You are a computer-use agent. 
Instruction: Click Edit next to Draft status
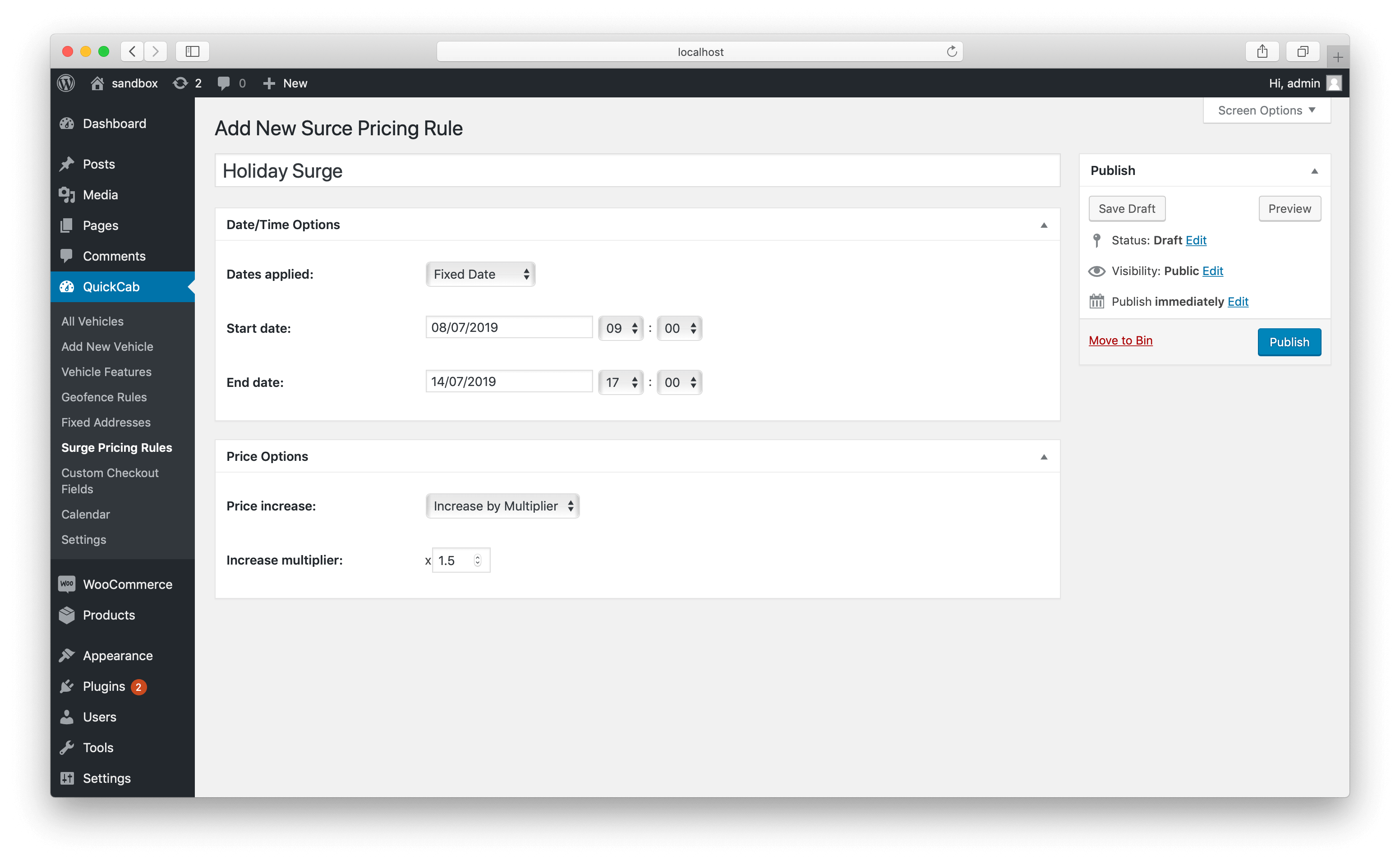click(1196, 240)
